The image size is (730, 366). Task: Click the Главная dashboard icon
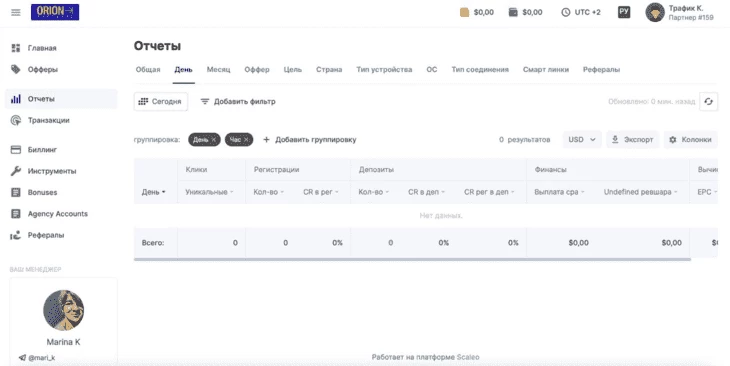16,48
